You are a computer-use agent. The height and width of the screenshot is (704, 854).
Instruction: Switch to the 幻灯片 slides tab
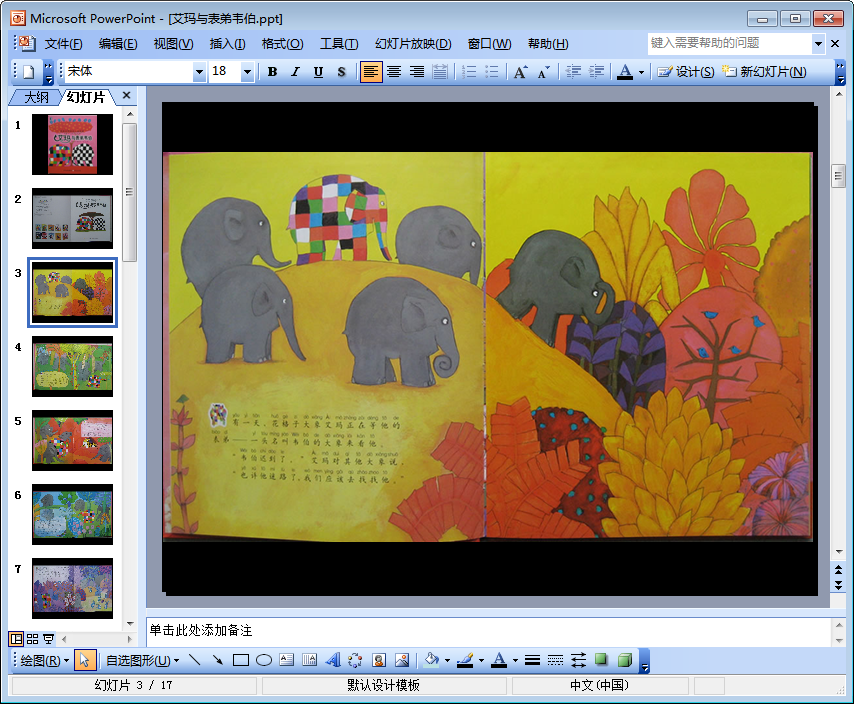pos(86,97)
